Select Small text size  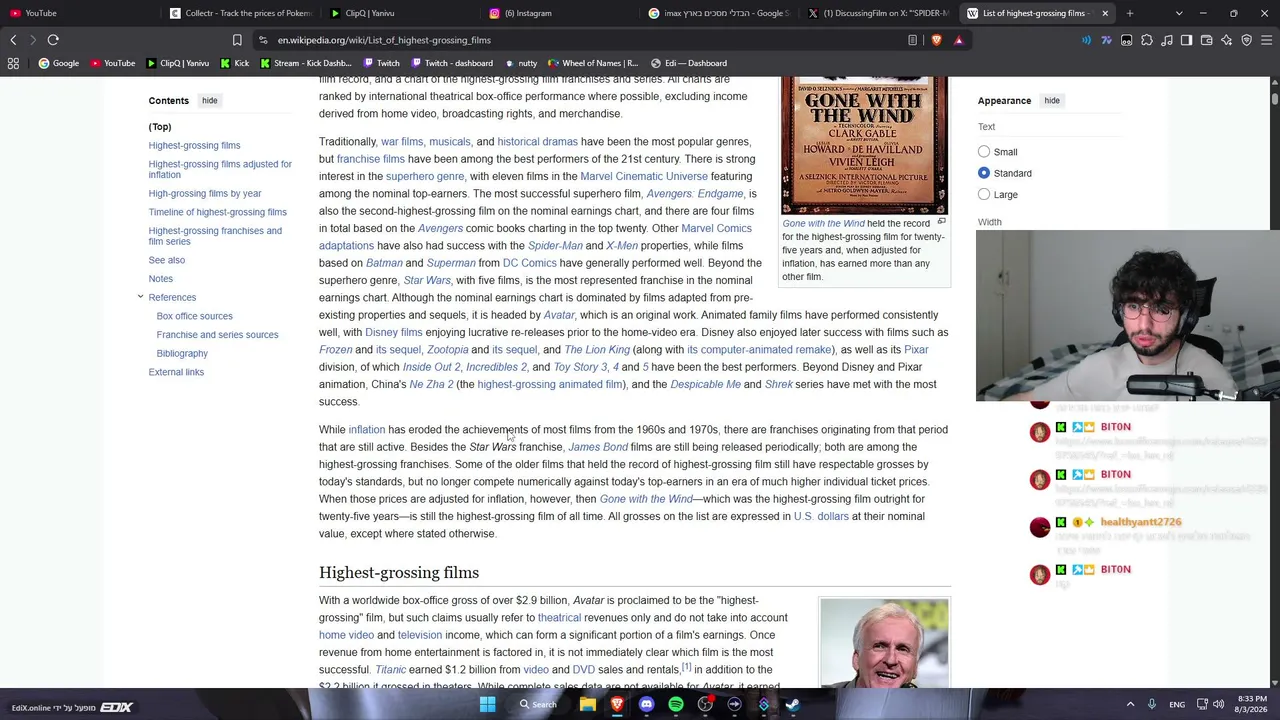tap(984, 152)
